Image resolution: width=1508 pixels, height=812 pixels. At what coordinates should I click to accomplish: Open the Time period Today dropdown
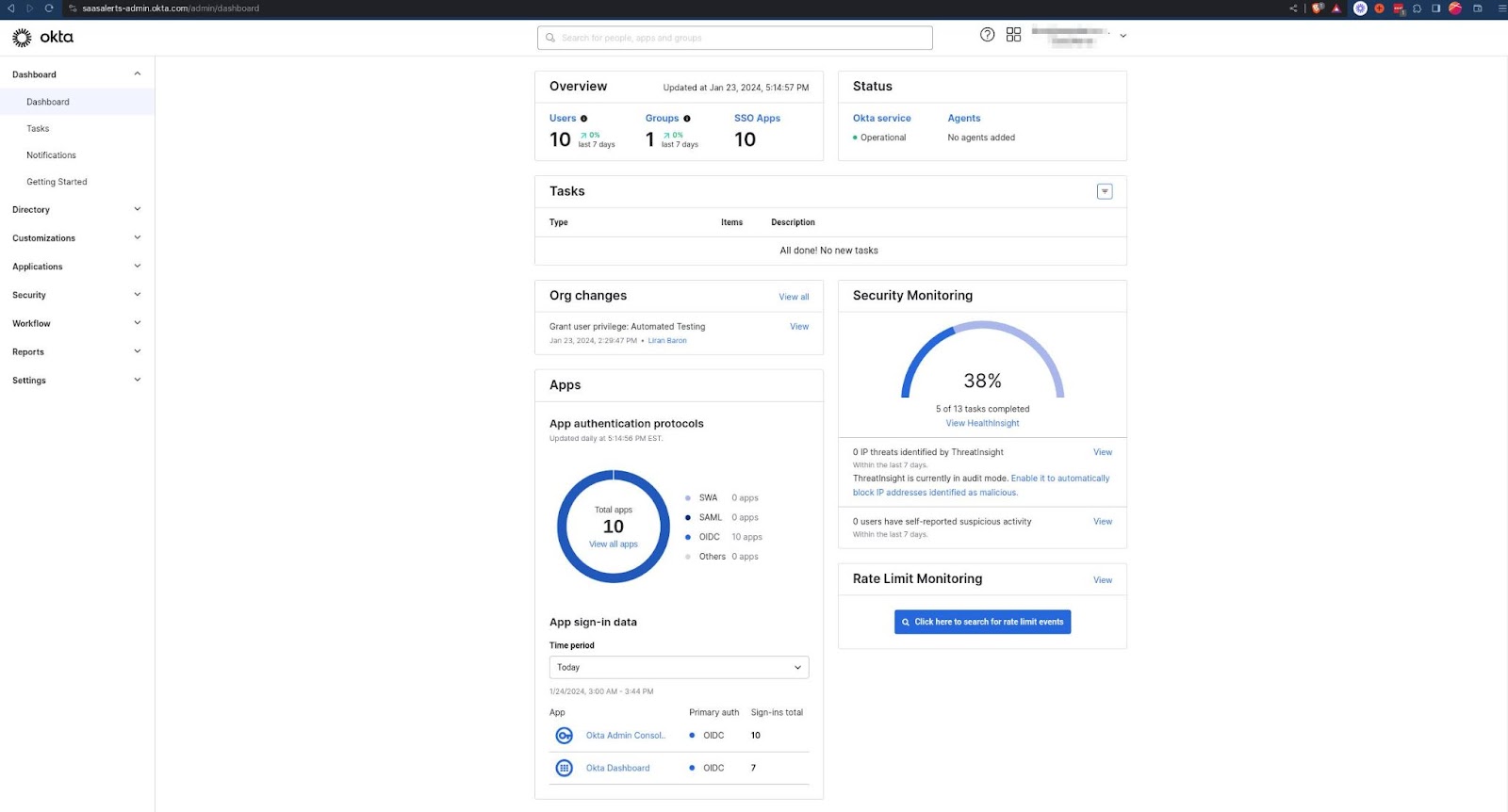point(679,667)
